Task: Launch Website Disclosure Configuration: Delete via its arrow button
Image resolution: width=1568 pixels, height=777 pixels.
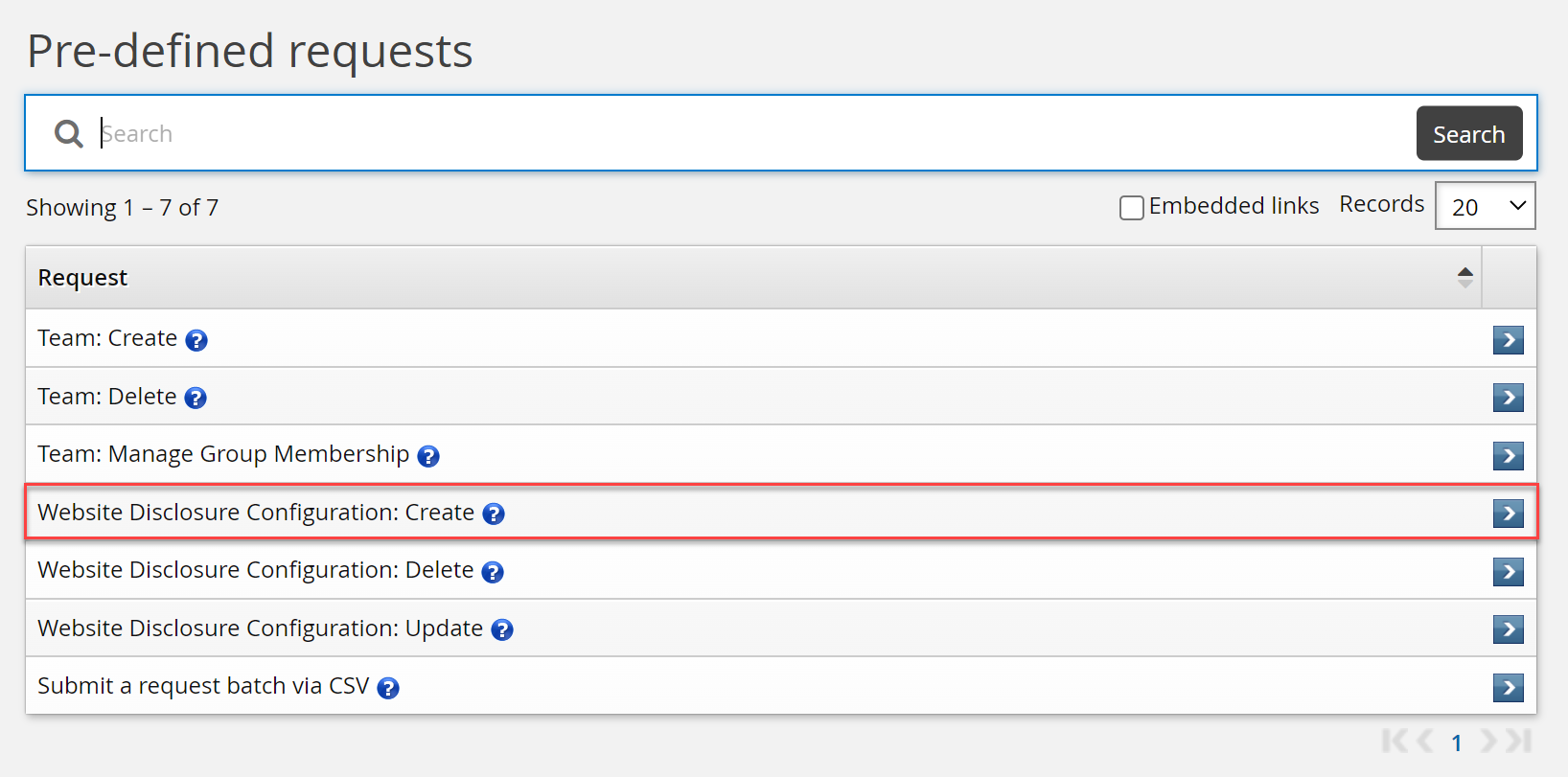Action: point(1508,571)
